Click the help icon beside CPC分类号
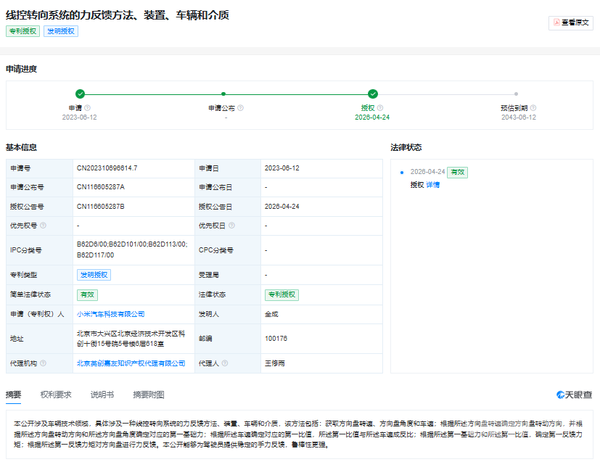 (237, 249)
